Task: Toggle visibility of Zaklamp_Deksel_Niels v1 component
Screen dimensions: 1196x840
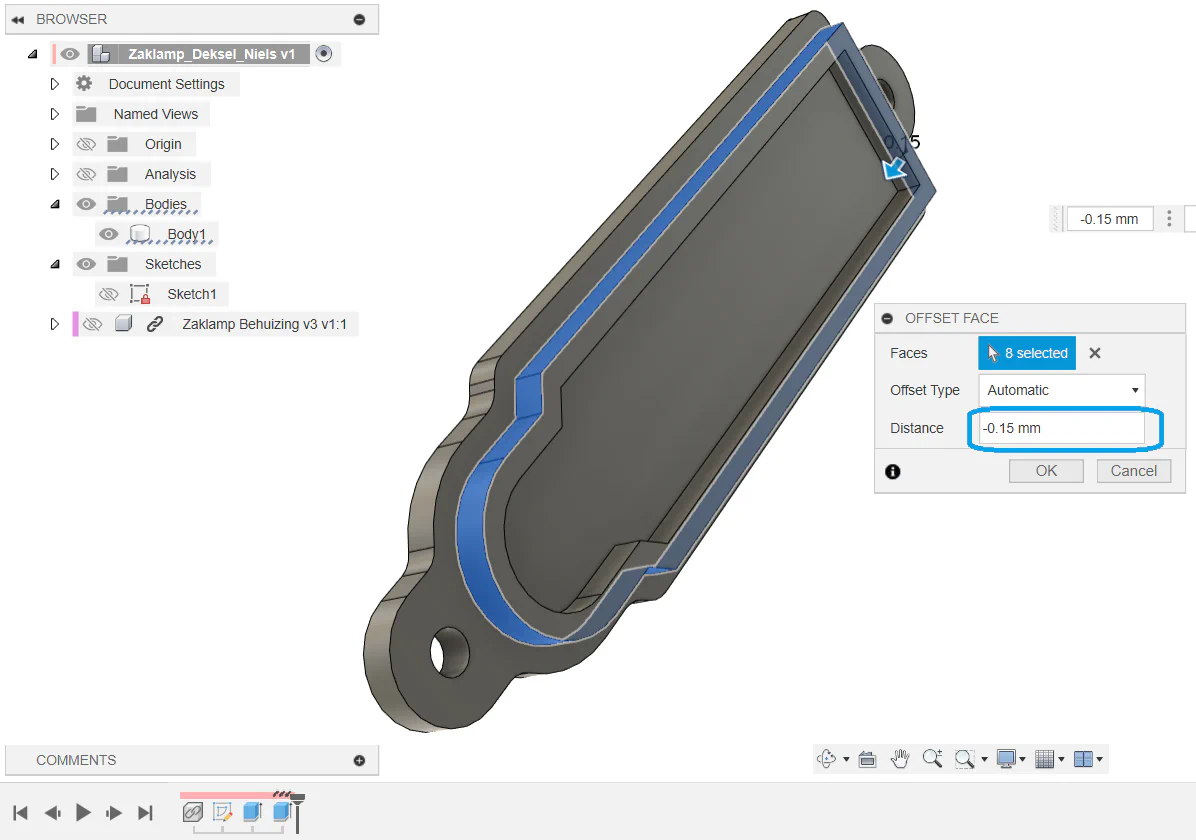Action: pyautogui.click(x=69, y=54)
